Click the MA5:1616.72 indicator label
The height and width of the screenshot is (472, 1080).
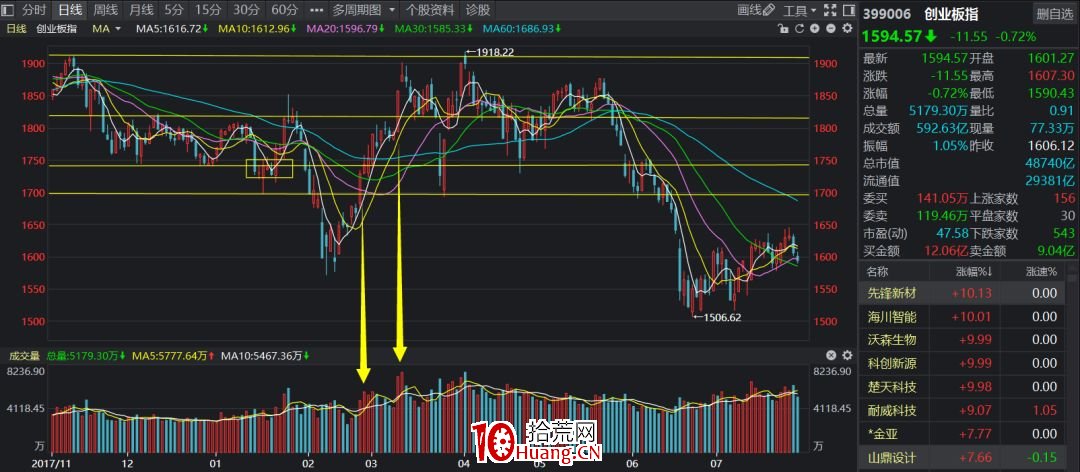tap(172, 28)
